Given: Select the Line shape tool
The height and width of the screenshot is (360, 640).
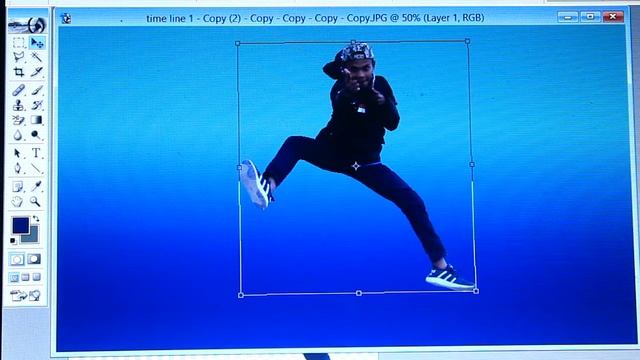Looking at the screenshot, I should (x=36, y=168).
